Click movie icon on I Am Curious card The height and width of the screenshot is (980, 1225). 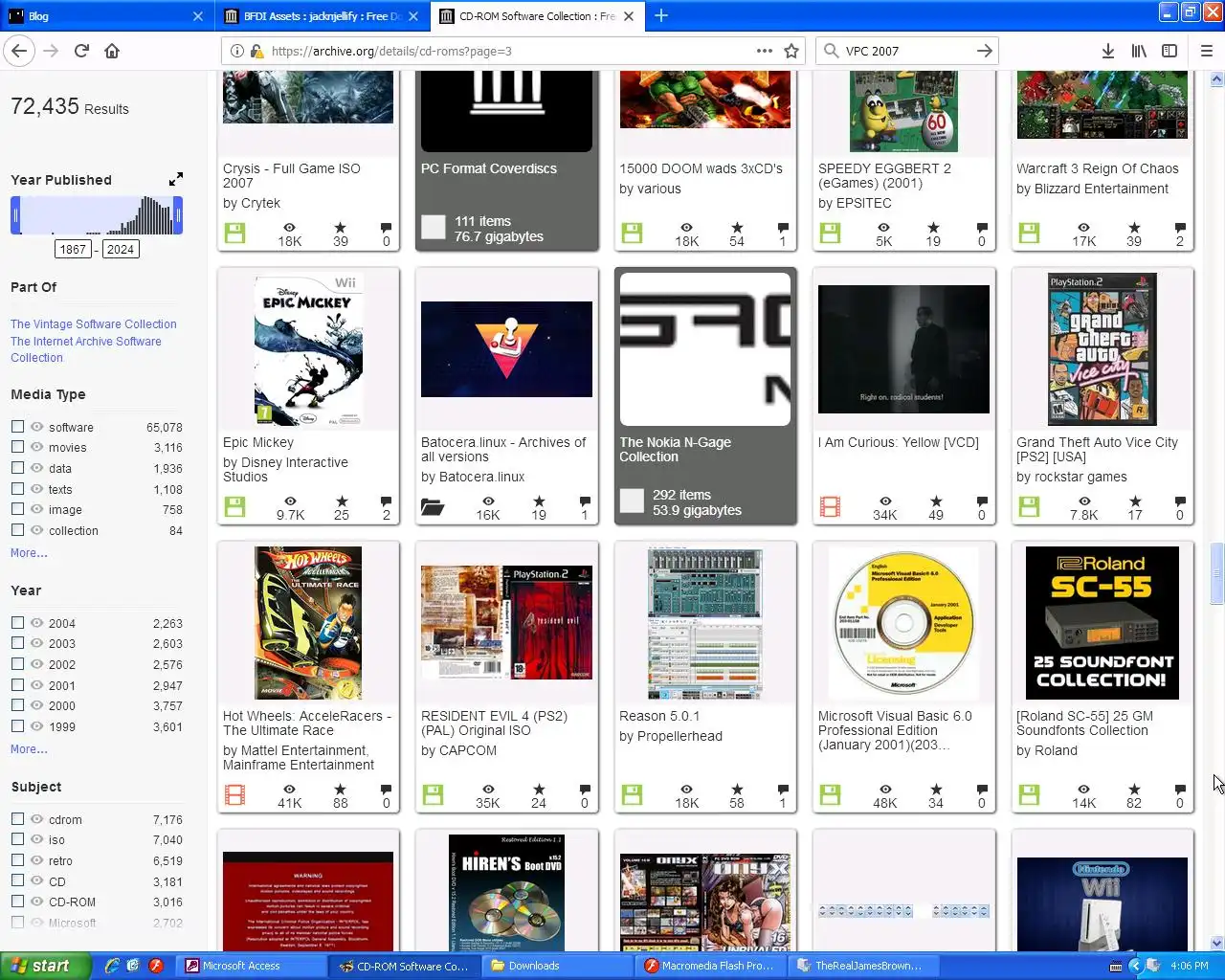tap(830, 506)
